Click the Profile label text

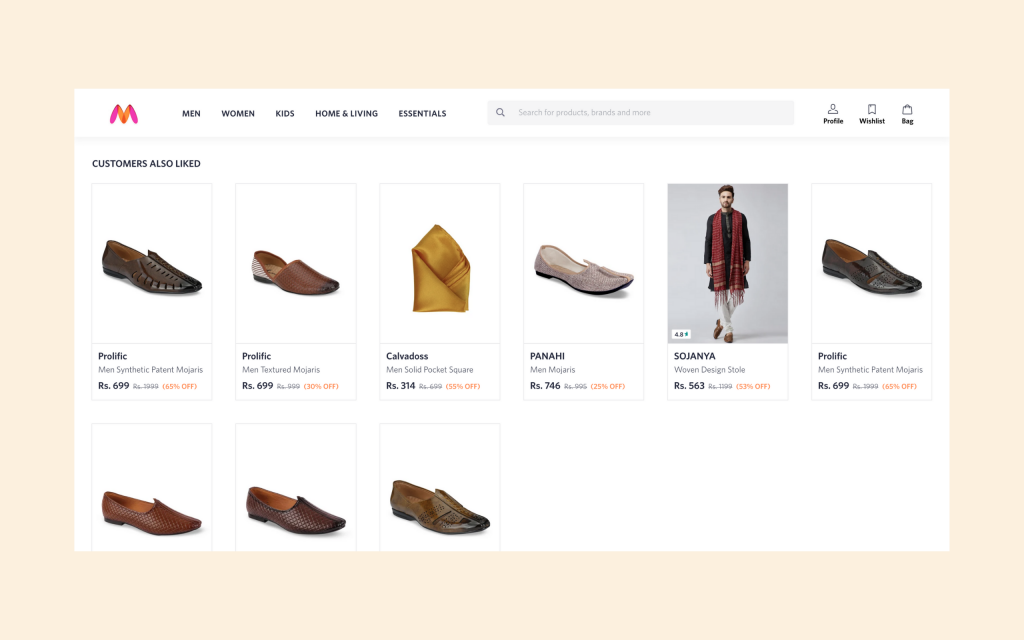[833, 121]
